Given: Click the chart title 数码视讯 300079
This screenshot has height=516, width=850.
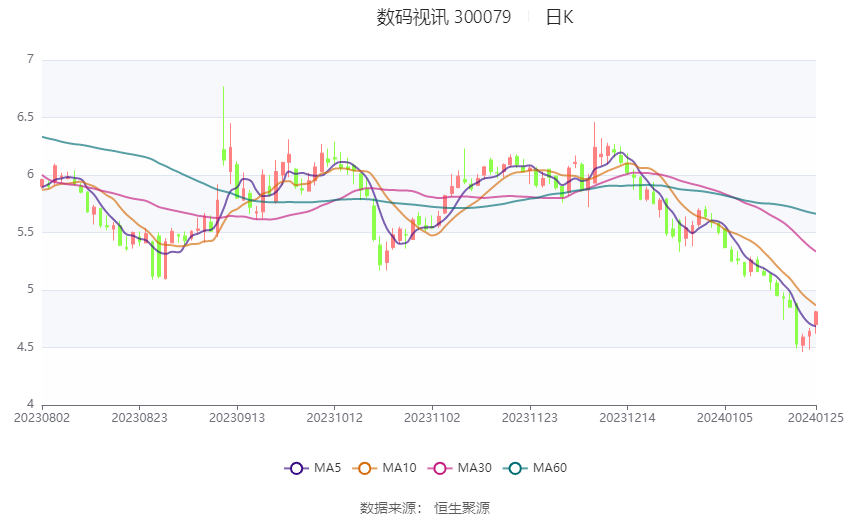Looking at the screenshot, I should coord(443,17).
